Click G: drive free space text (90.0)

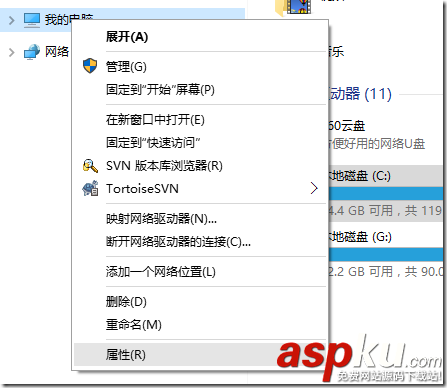386,271
